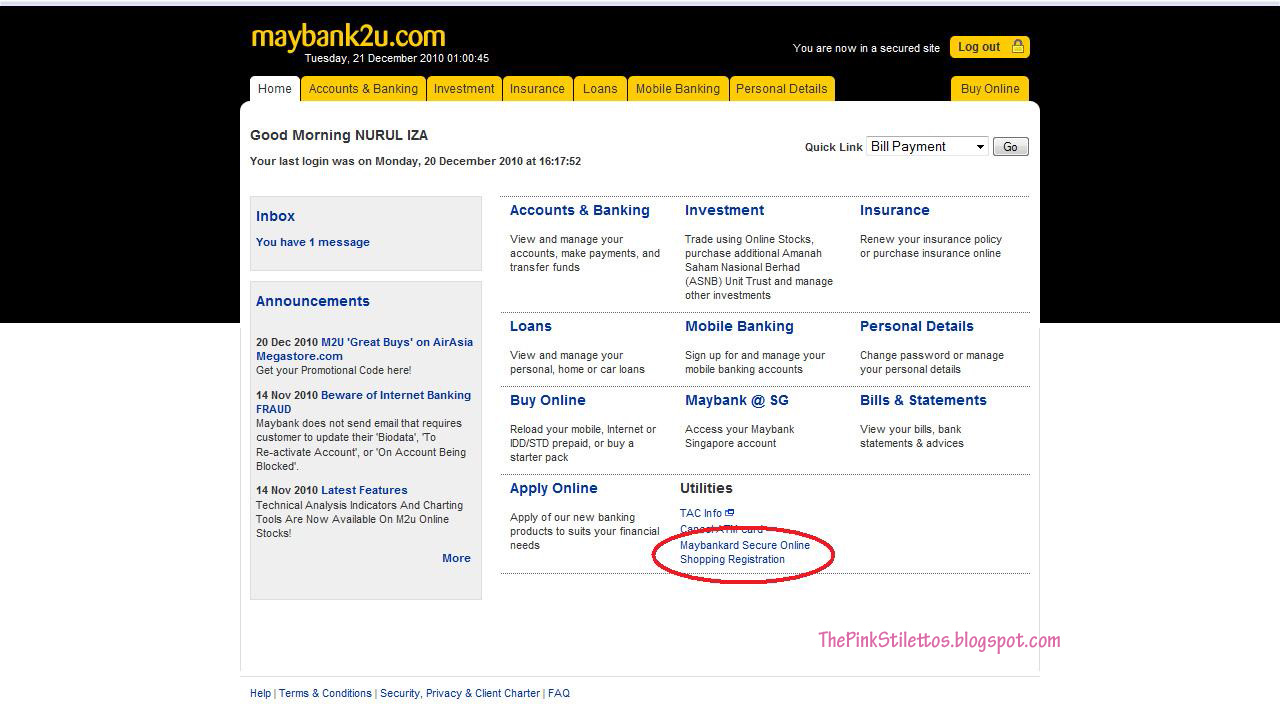Viewport: 1280px width, 720px height.
Task: Open the Buy Online section heading
Action: (548, 400)
